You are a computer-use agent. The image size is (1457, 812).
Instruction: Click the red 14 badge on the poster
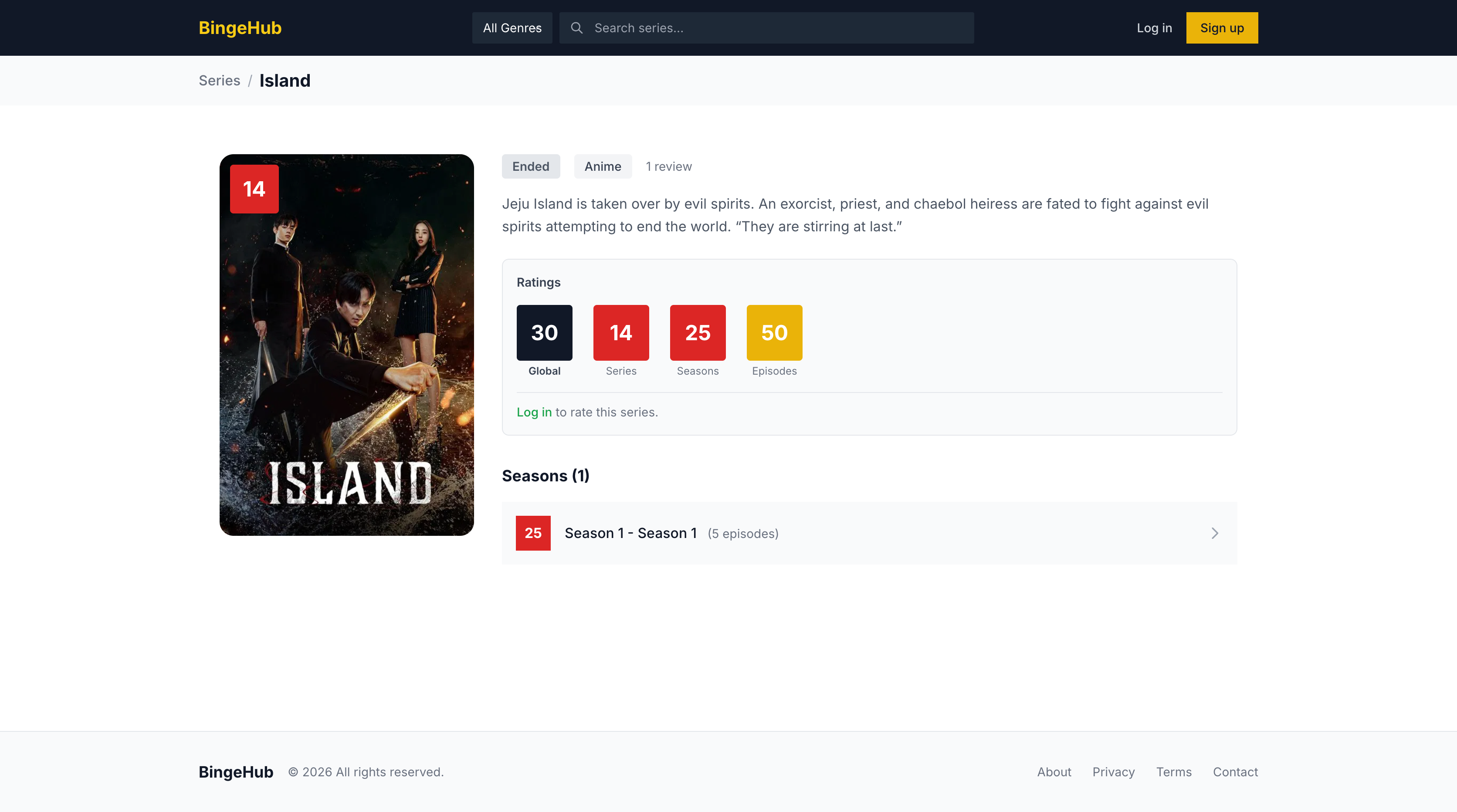(254, 189)
